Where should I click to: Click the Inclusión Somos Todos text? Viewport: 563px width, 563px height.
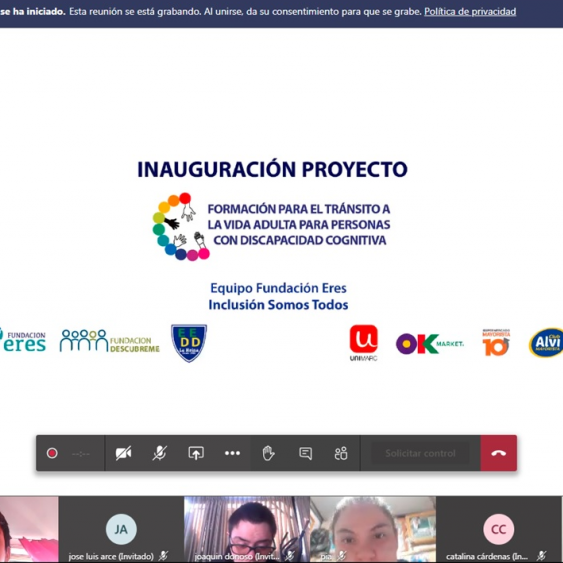pyautogui.click(x=278, y=305)
